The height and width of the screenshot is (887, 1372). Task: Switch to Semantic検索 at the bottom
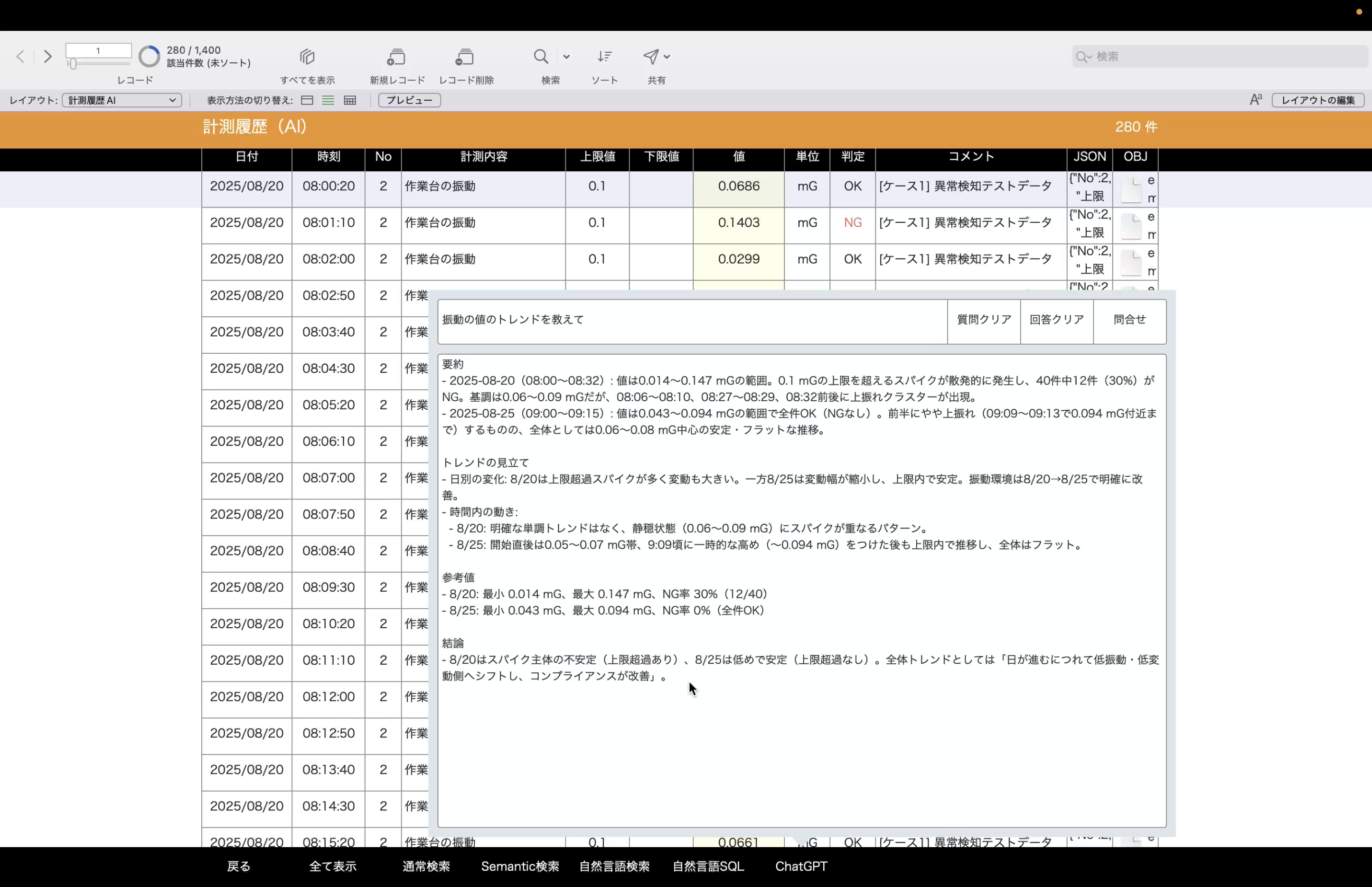point(519,866)
